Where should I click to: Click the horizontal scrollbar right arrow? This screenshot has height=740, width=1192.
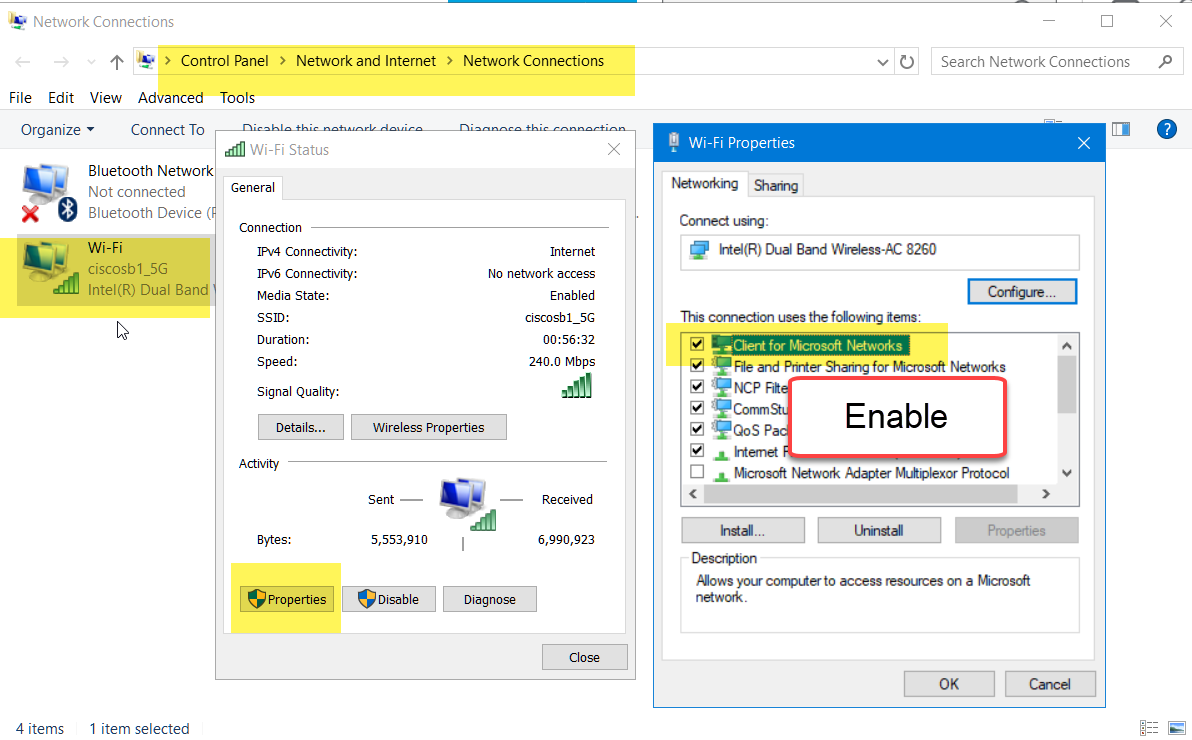click(1046, 494)
